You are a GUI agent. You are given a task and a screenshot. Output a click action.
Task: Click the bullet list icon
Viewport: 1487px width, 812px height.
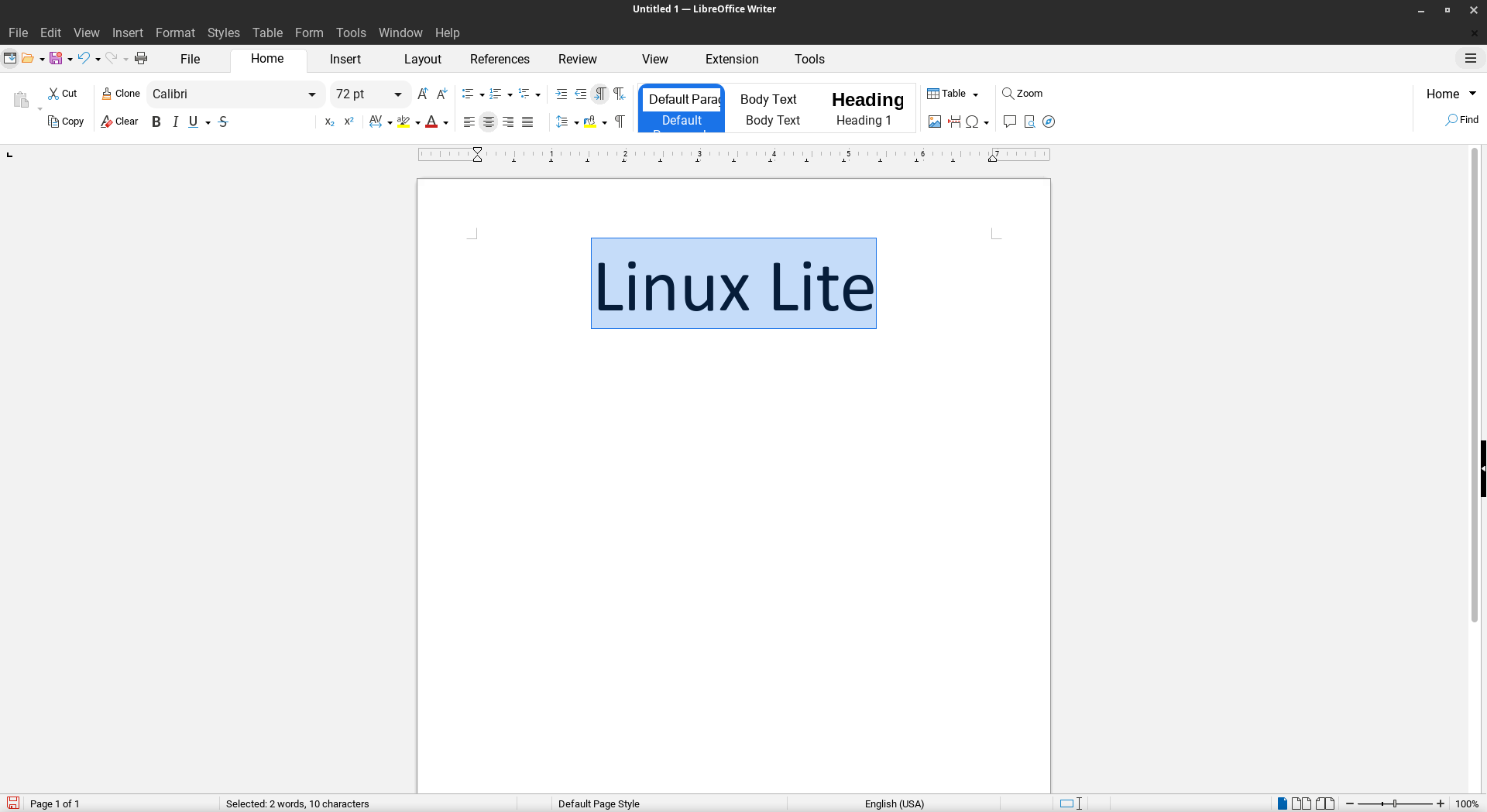(x=468, y=94)
